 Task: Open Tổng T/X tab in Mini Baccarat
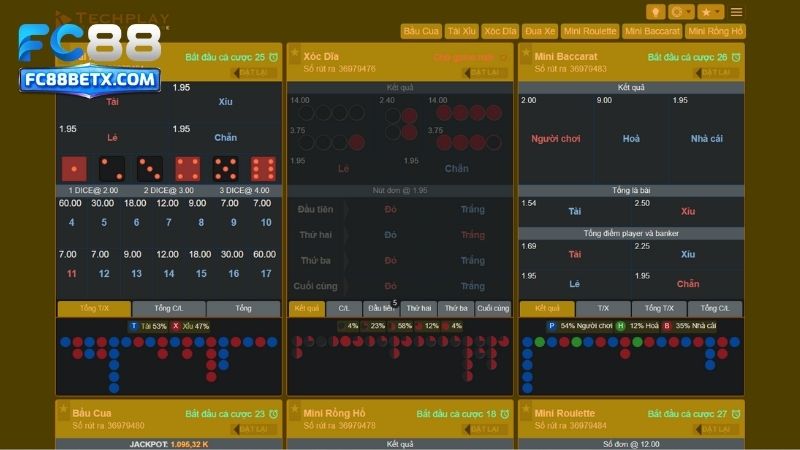659,308
